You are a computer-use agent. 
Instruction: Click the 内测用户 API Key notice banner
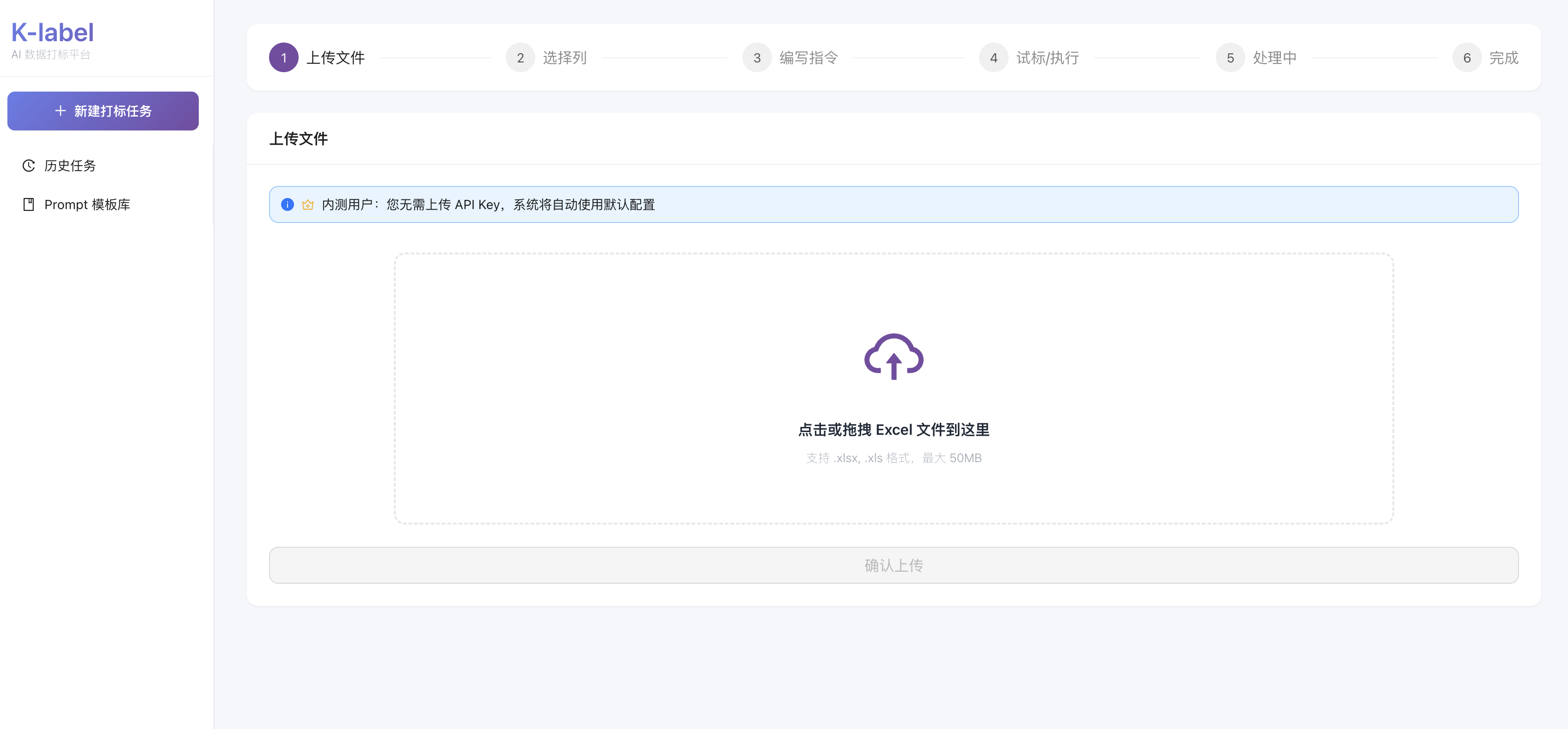click(894, 204)
